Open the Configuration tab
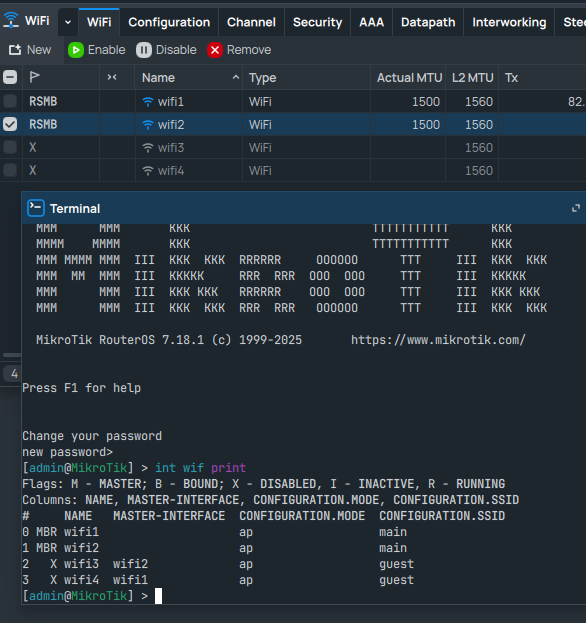 click(169, 22)
